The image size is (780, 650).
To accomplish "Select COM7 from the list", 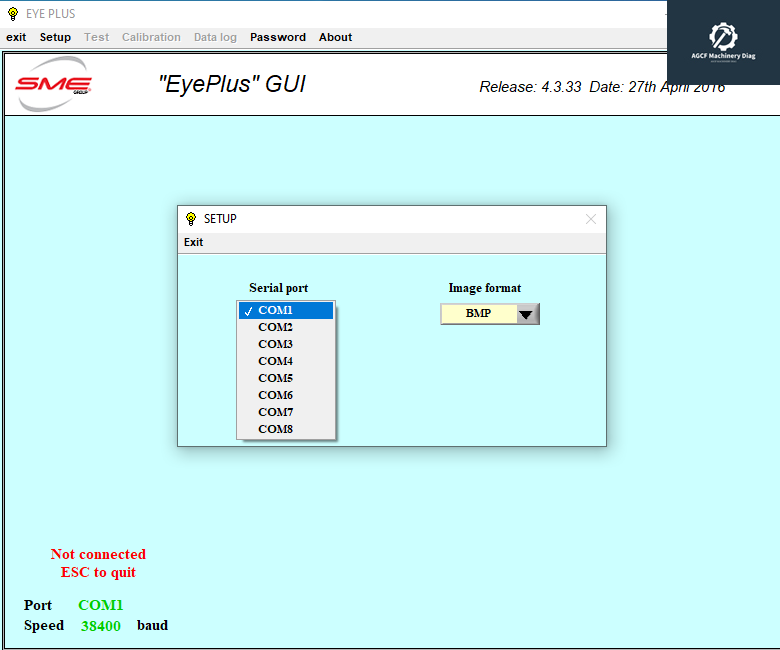I will click(276, 412).
